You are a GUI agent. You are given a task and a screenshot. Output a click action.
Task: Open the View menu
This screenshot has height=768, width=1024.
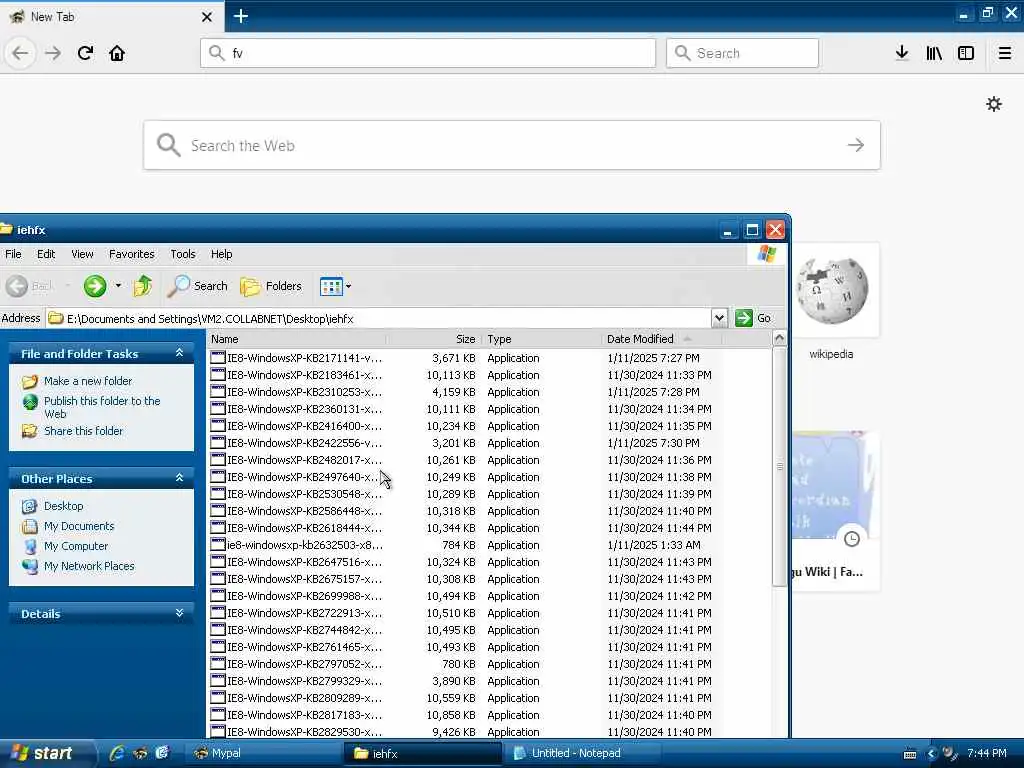click(x=82, y=254)
